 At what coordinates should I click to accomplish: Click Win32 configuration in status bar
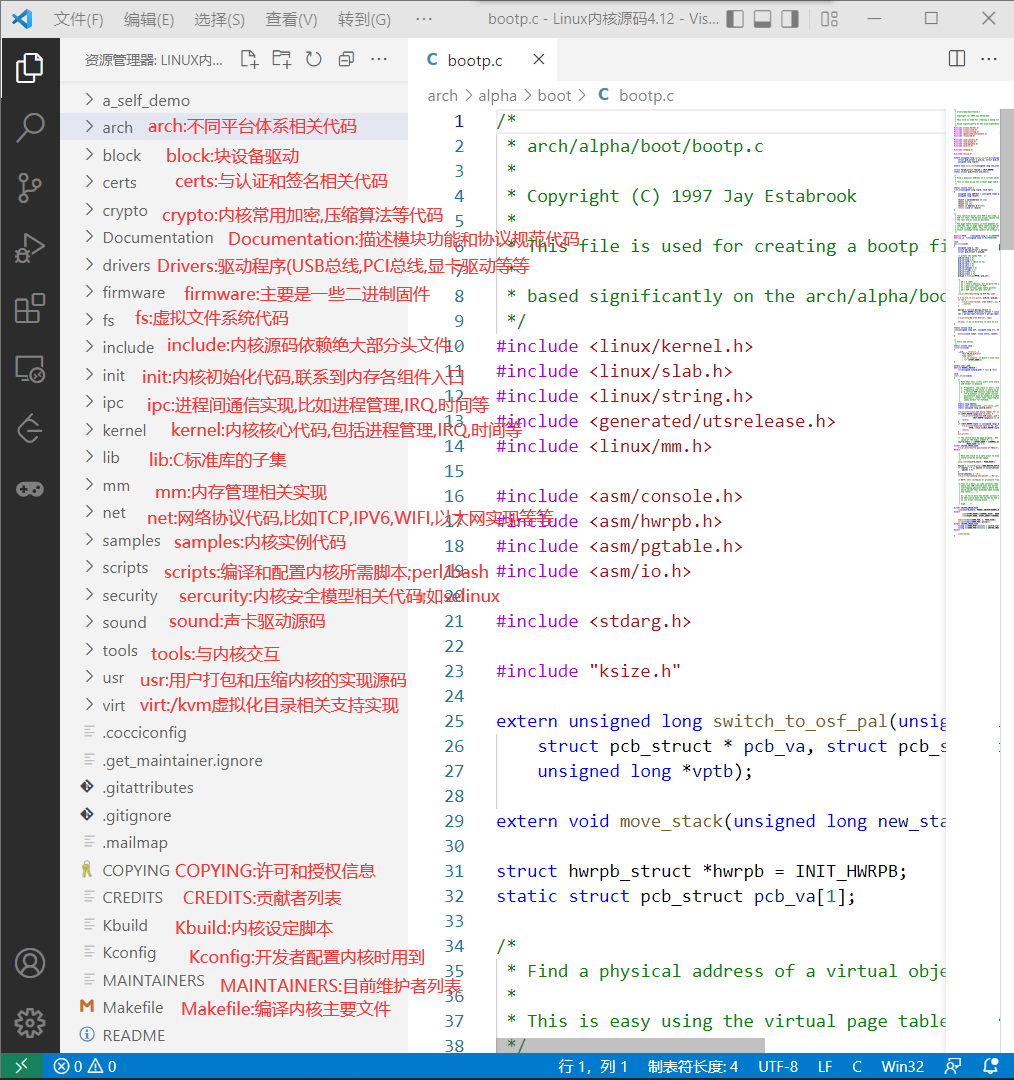[902, 1066]
